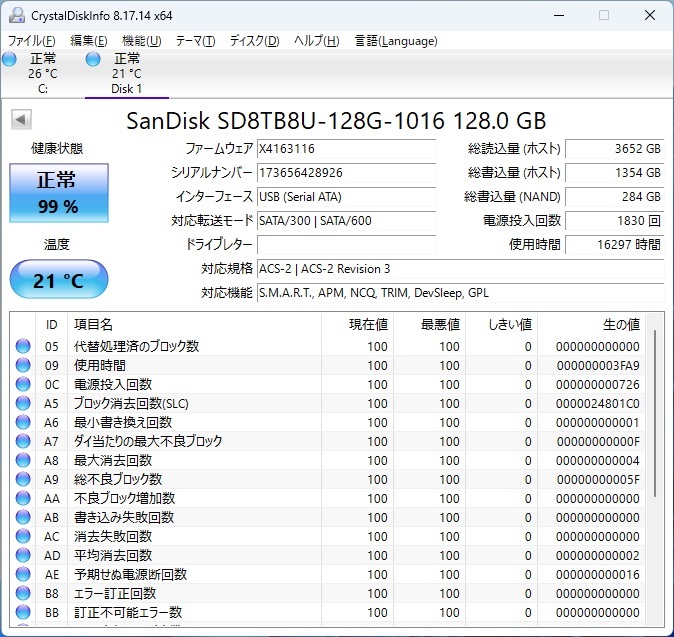The height and width of the screenshot is (637, 674).
Task: Select the Disk 1 status orb
Action: pyautogui.click(x=93, y=60)
